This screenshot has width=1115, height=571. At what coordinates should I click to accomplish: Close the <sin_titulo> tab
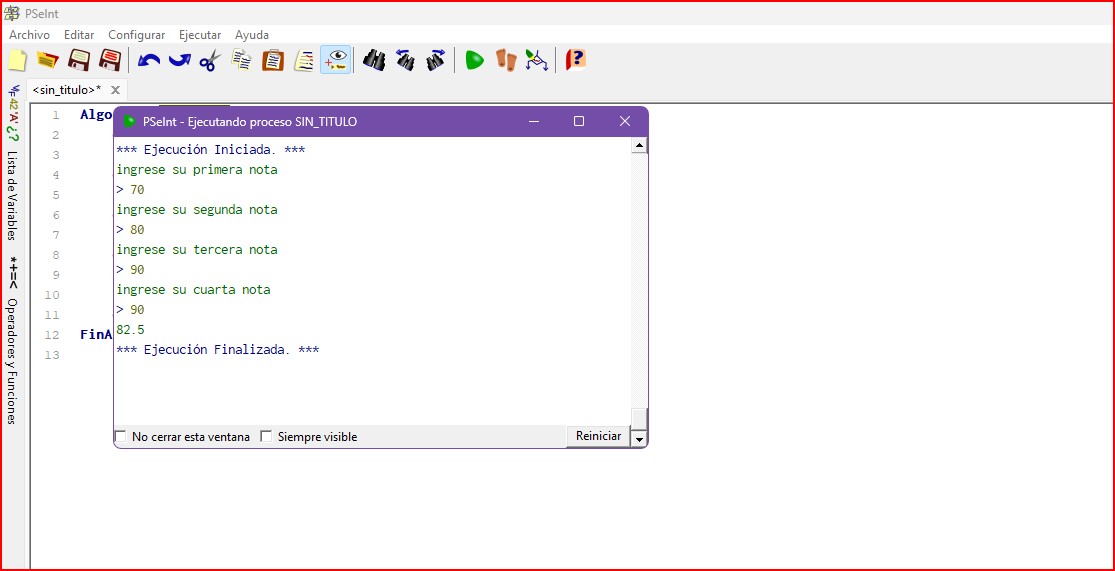[115, 90]
